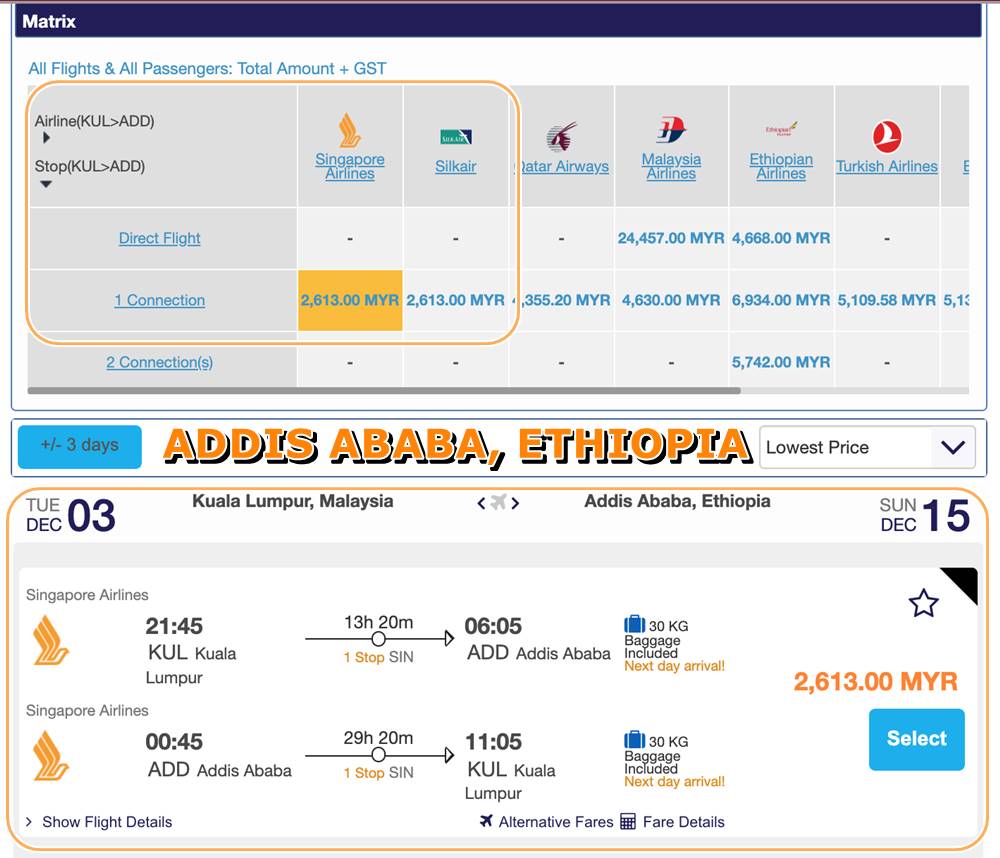Click the Singapore Airlines logo in the matrix

349,131
